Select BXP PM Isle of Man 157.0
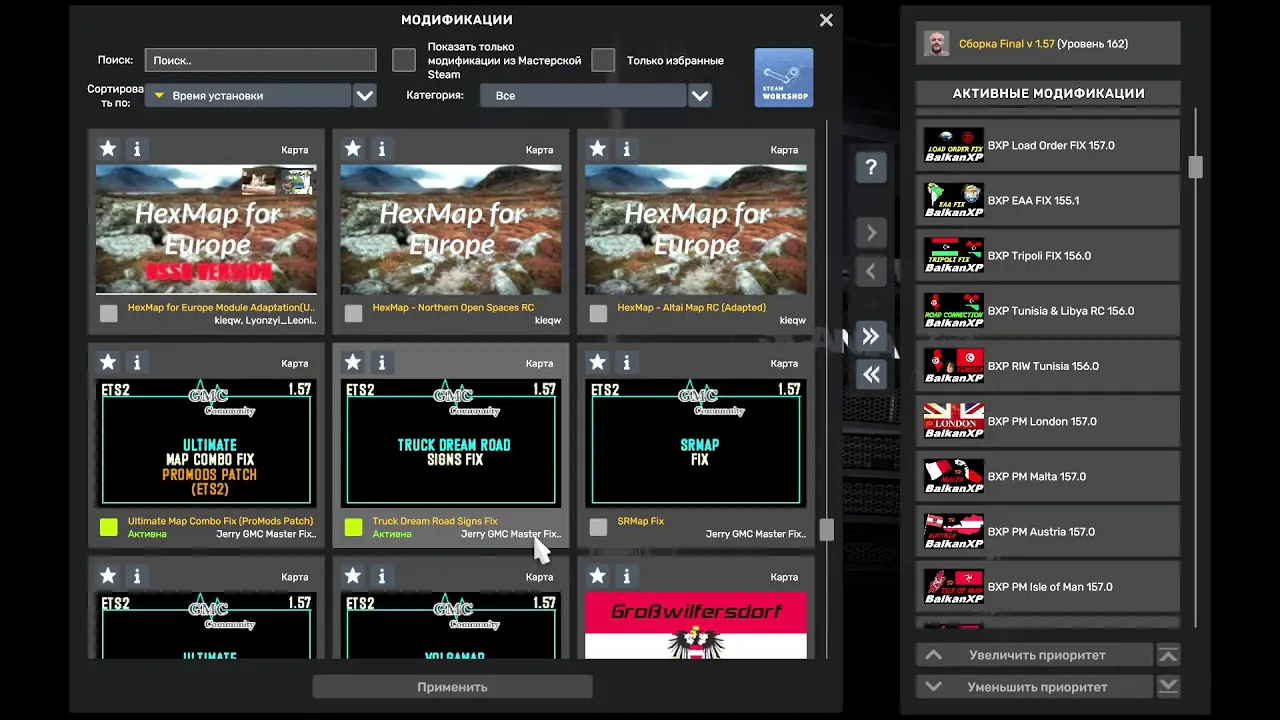 tap(1048, 587)
